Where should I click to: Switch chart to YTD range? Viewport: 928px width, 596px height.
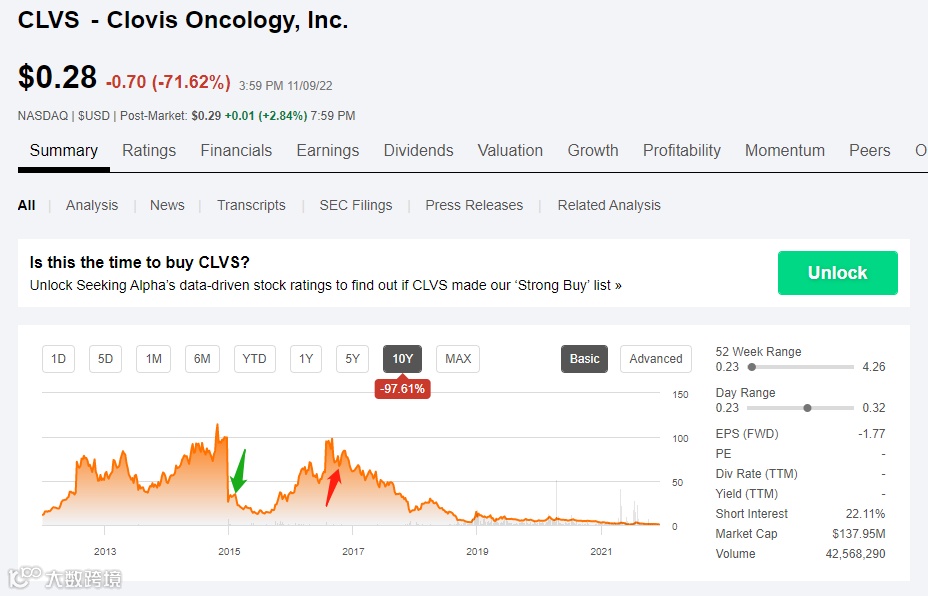255,359
